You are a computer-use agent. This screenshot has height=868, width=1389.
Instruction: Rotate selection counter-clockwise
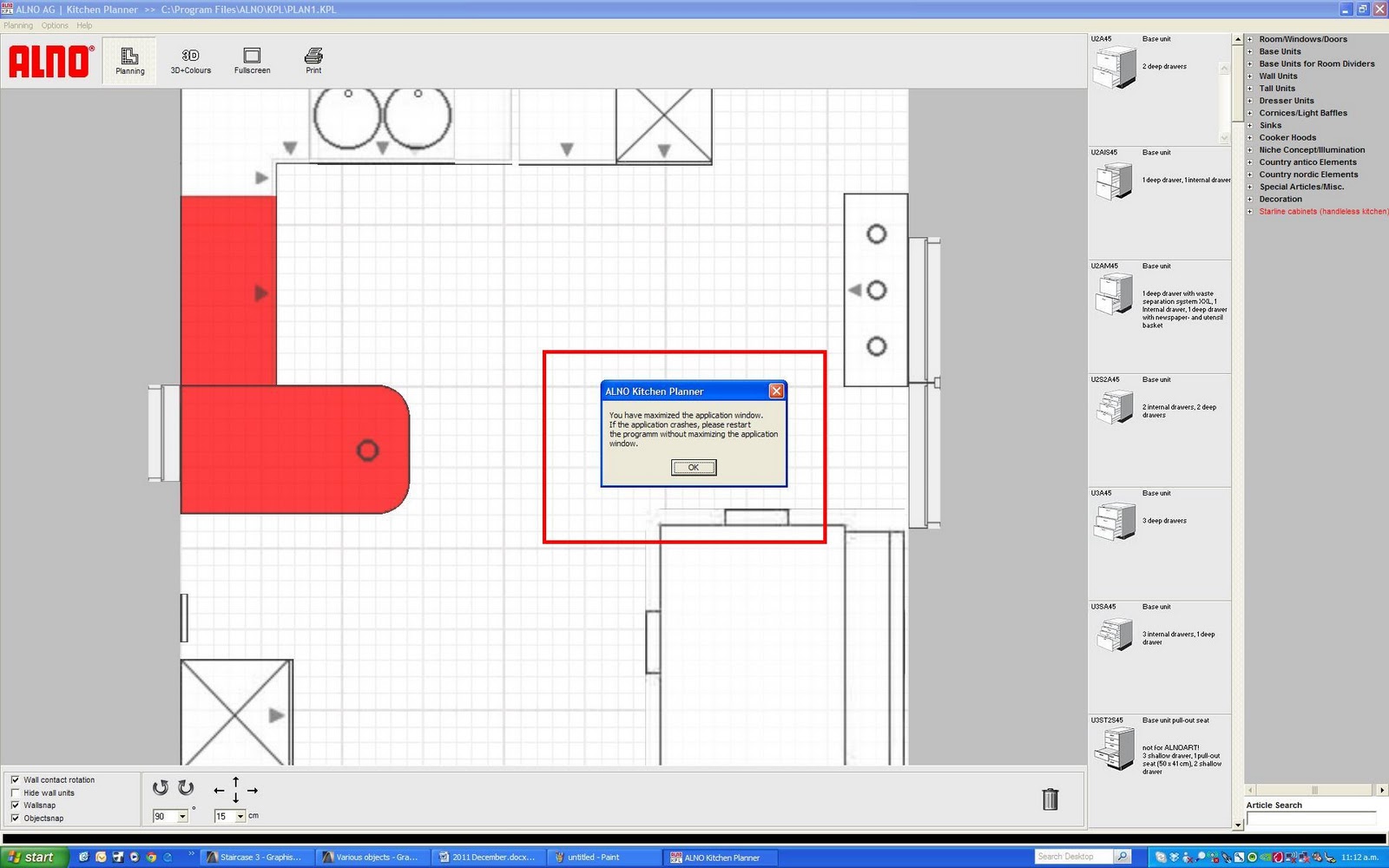click(x=161, y=788)
